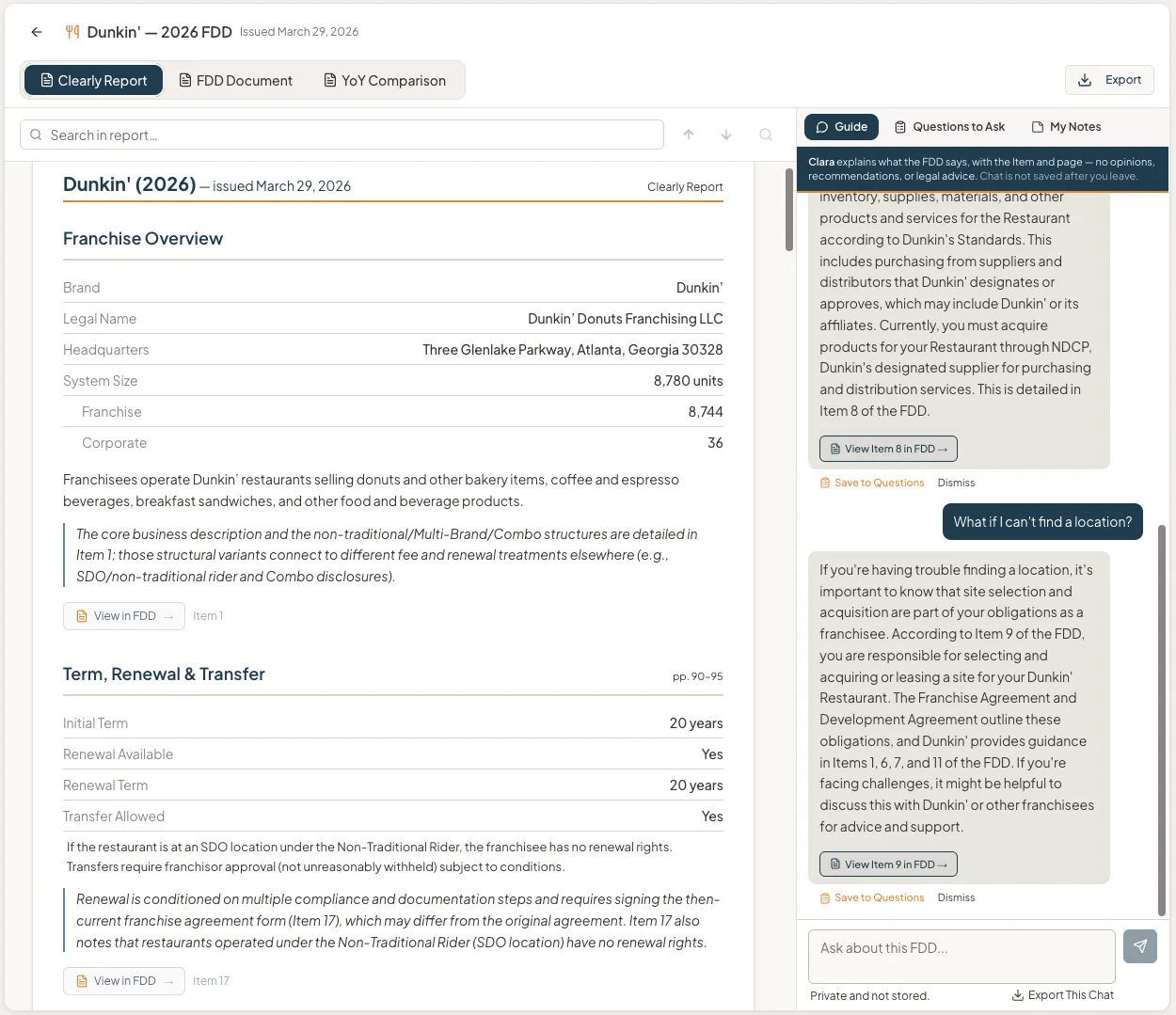Select the Dunkin' Donuts Franchising LLC legal name
This screenshot has height=1015, width=1176.
pyautogui.click(x=625, y=319)
